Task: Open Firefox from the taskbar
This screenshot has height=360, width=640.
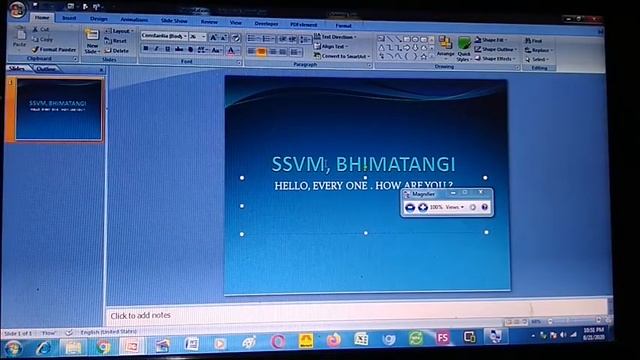Action: [x=333, y=340]
